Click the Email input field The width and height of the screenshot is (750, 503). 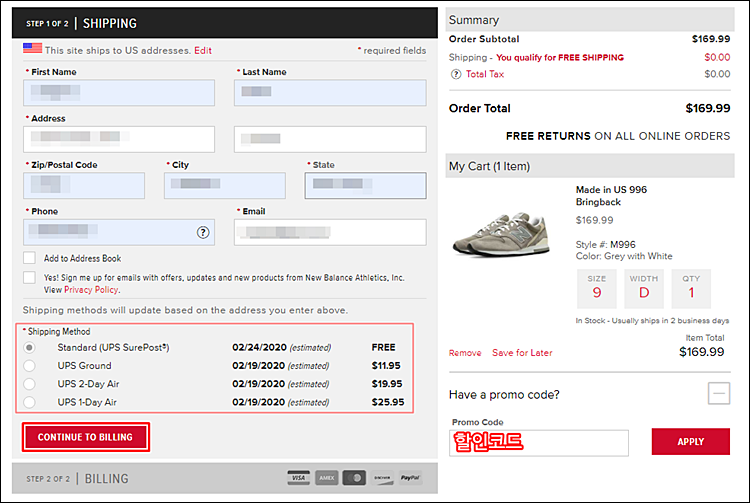pyautogui.click(x=330, y=232)
